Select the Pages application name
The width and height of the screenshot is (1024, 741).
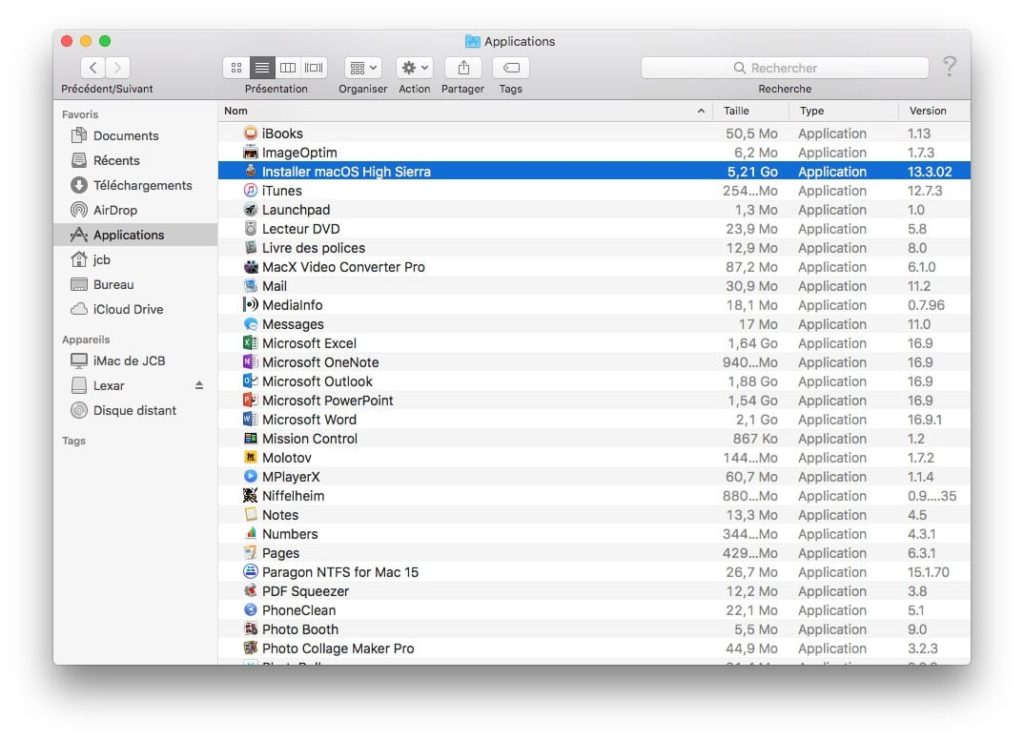281,554
